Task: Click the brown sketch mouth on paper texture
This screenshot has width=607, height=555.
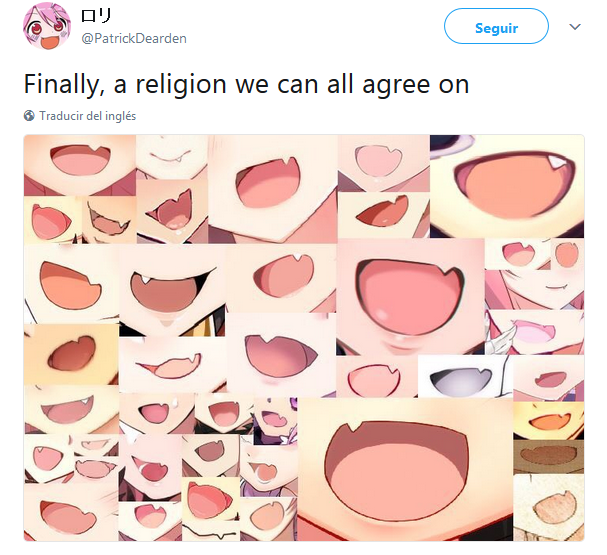Action: [x=549, y=457]
